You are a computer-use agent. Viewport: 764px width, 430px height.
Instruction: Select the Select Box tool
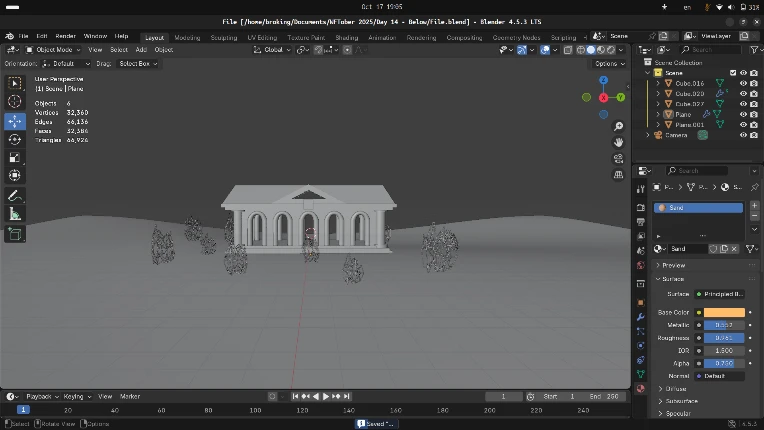[15, 83]
